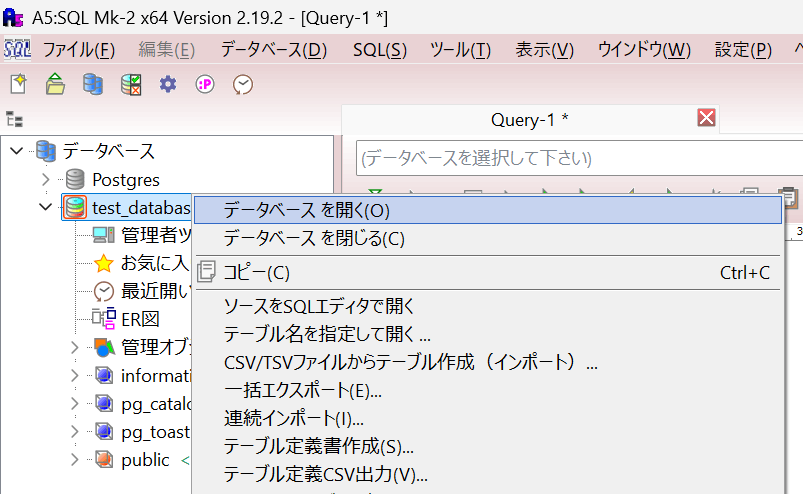803x494 pixels.
Task: Choose 連続インポート(I)...
Action: point(488,418)
